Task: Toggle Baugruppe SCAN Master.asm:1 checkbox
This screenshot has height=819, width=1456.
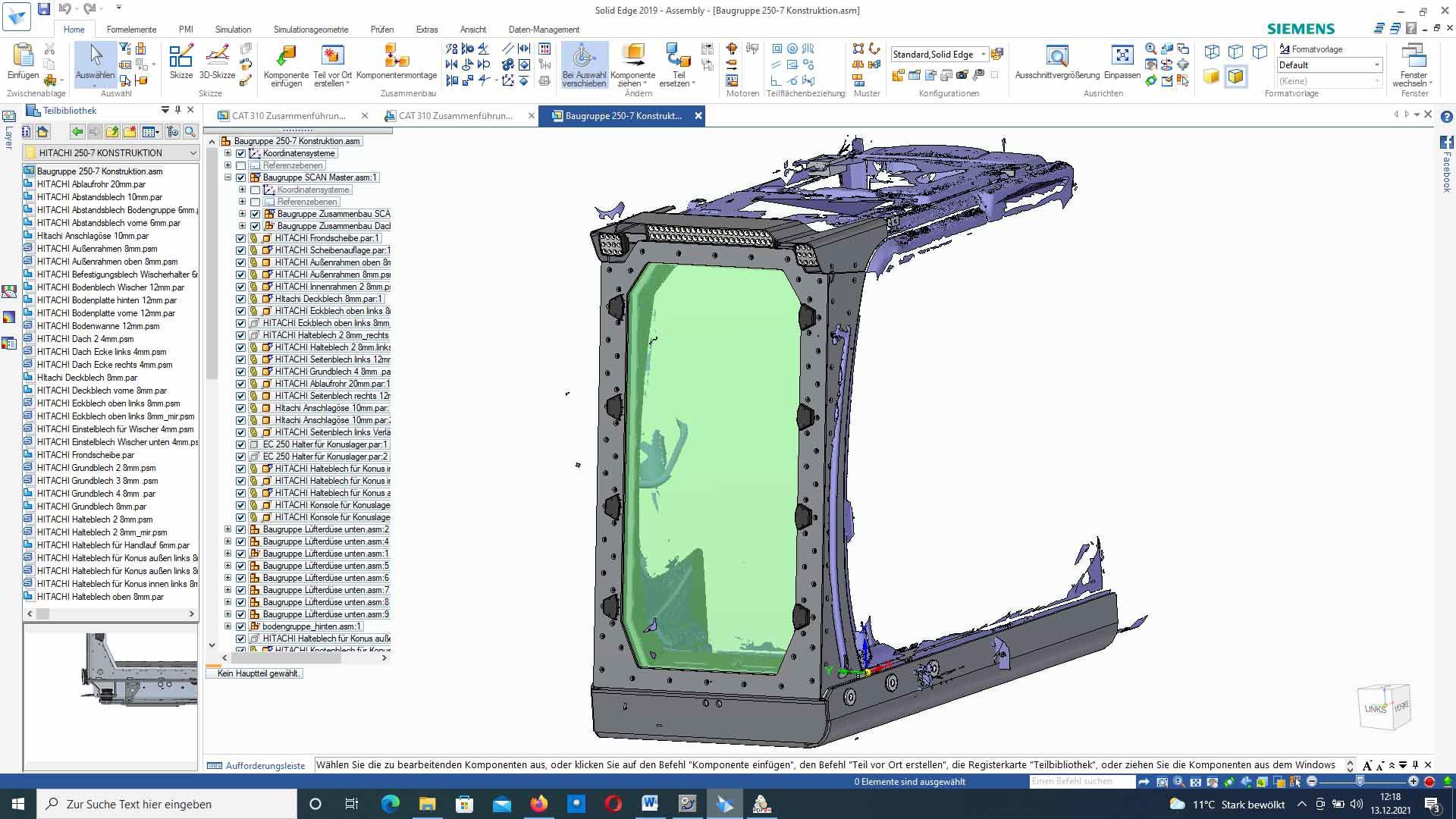Action: pyautogui.click(x=241, y=177)
